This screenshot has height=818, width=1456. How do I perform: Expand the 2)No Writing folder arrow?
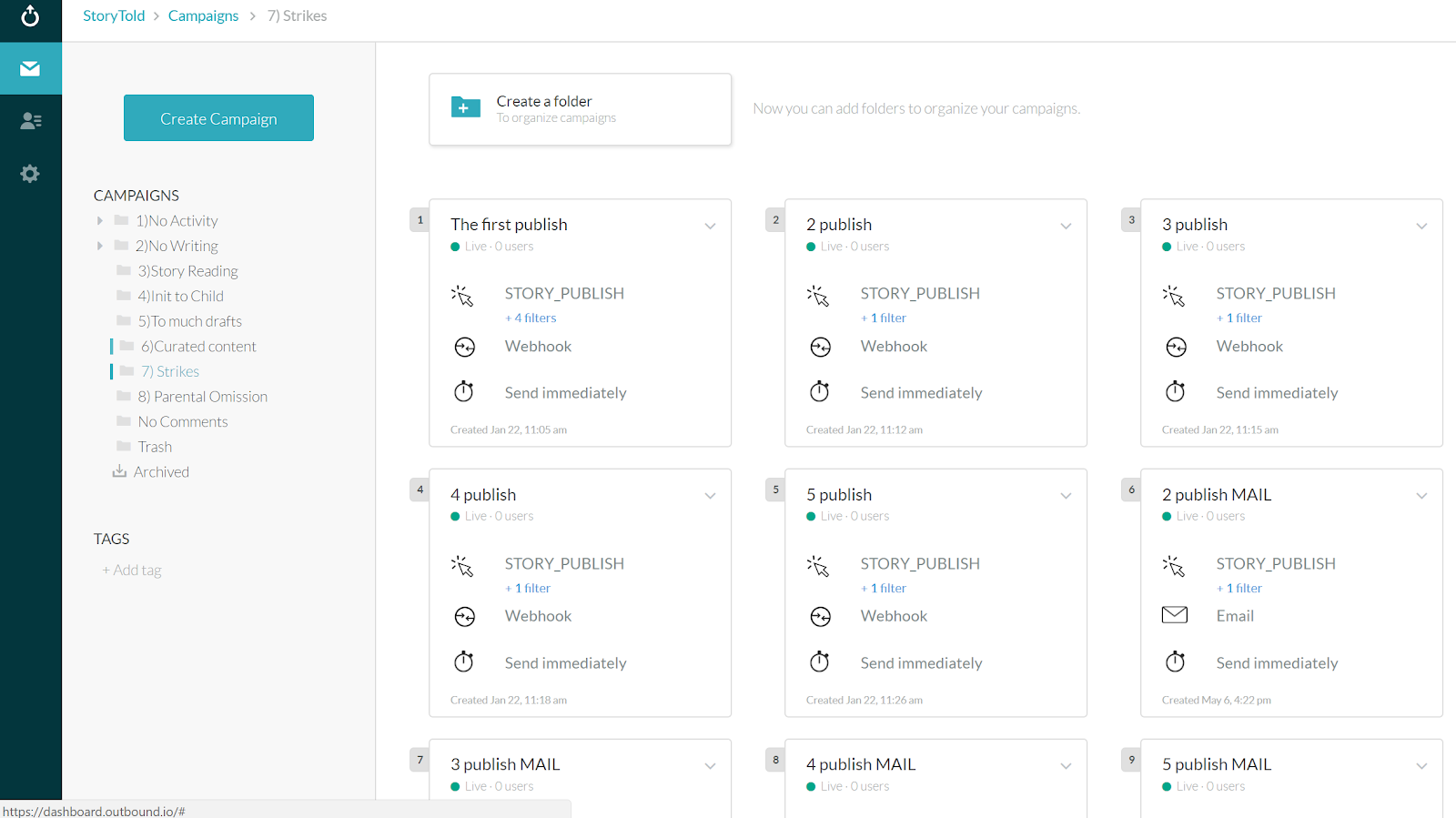(x=100, y=246)
